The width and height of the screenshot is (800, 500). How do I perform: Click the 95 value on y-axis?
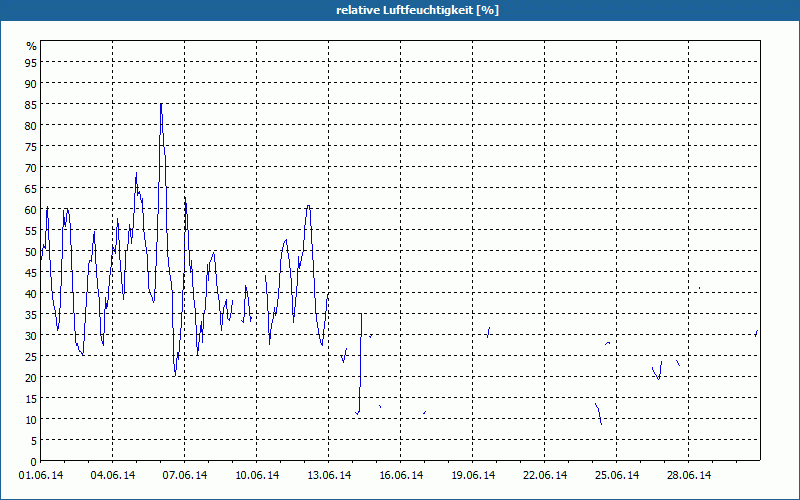click(x=30, y=63)
